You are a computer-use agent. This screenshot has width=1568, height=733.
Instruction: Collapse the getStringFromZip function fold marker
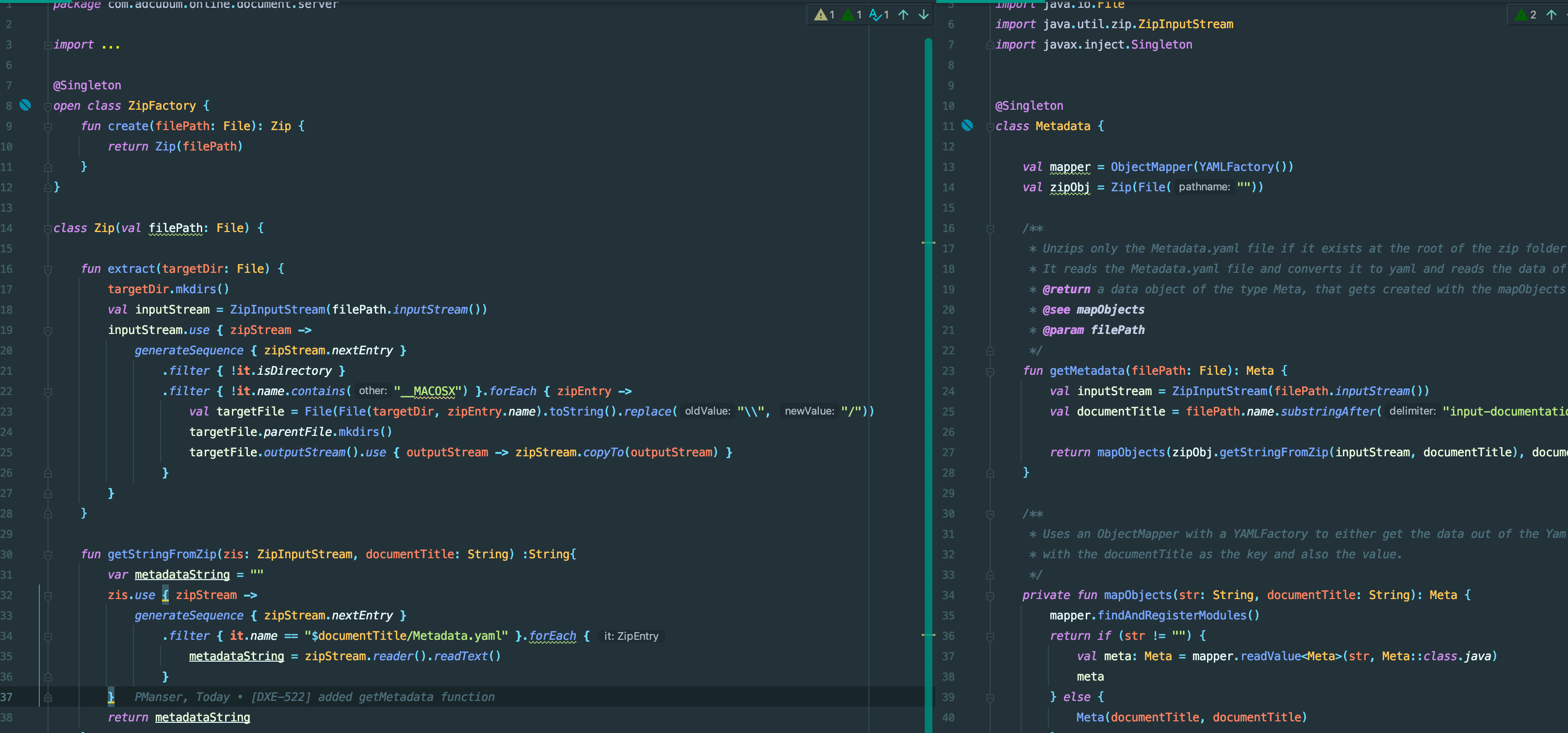click(48, 555)
